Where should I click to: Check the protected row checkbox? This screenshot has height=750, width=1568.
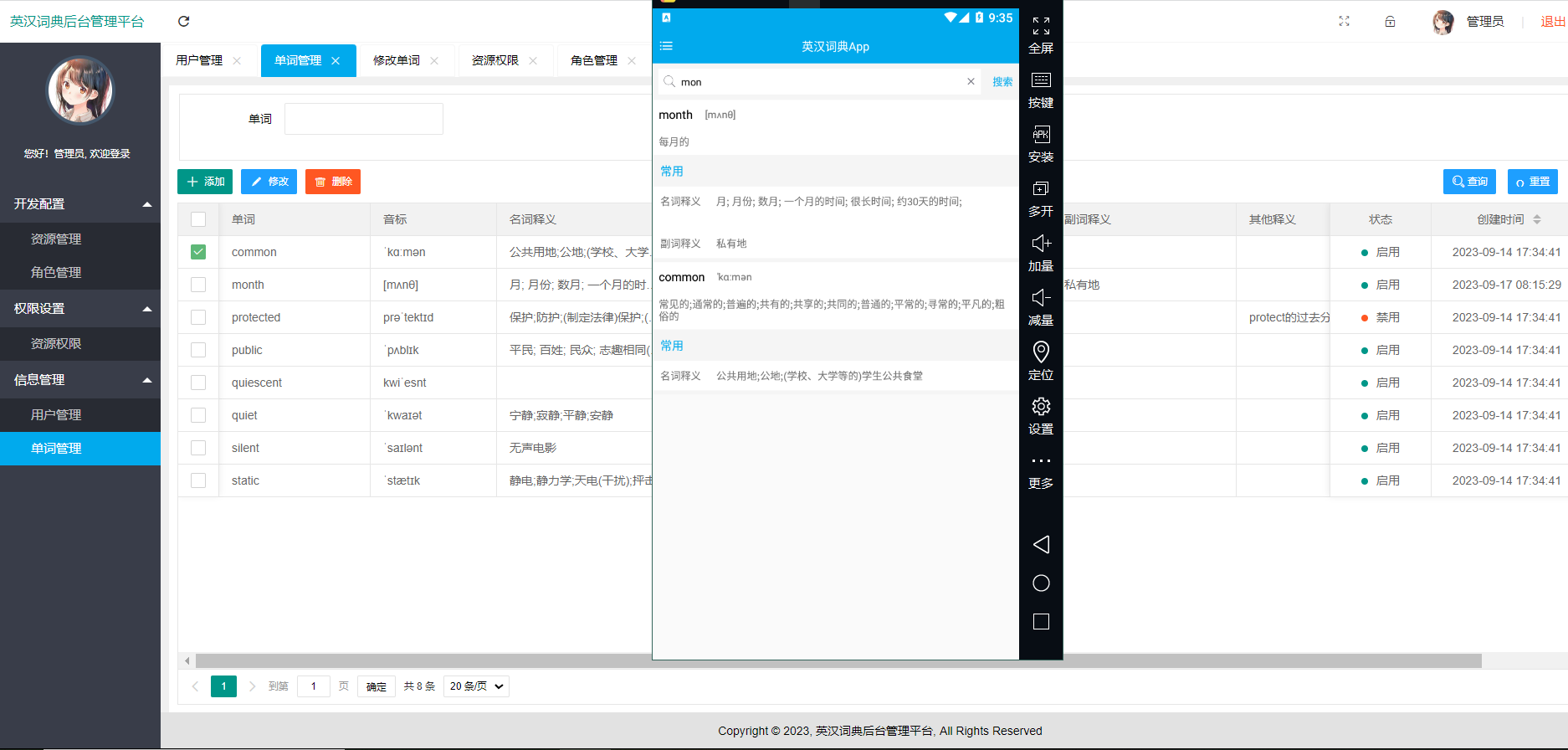pos(198,317)
